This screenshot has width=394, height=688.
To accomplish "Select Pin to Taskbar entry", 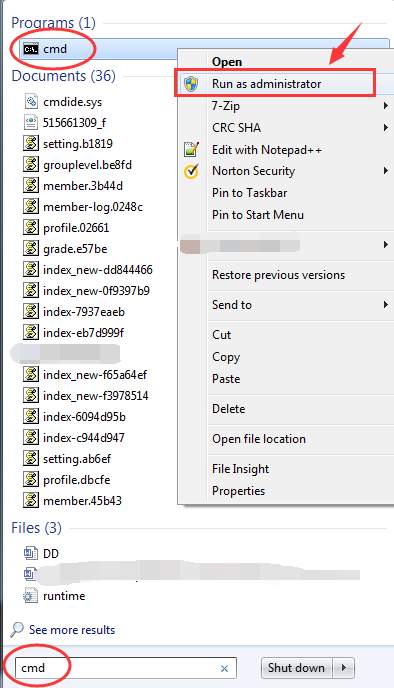I will tap(250, 193).
